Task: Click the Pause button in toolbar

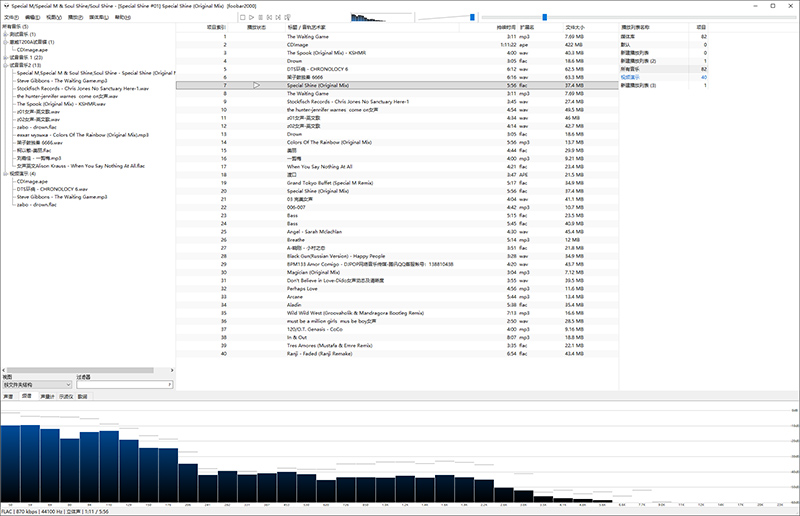Action: [x=261, y=17]
